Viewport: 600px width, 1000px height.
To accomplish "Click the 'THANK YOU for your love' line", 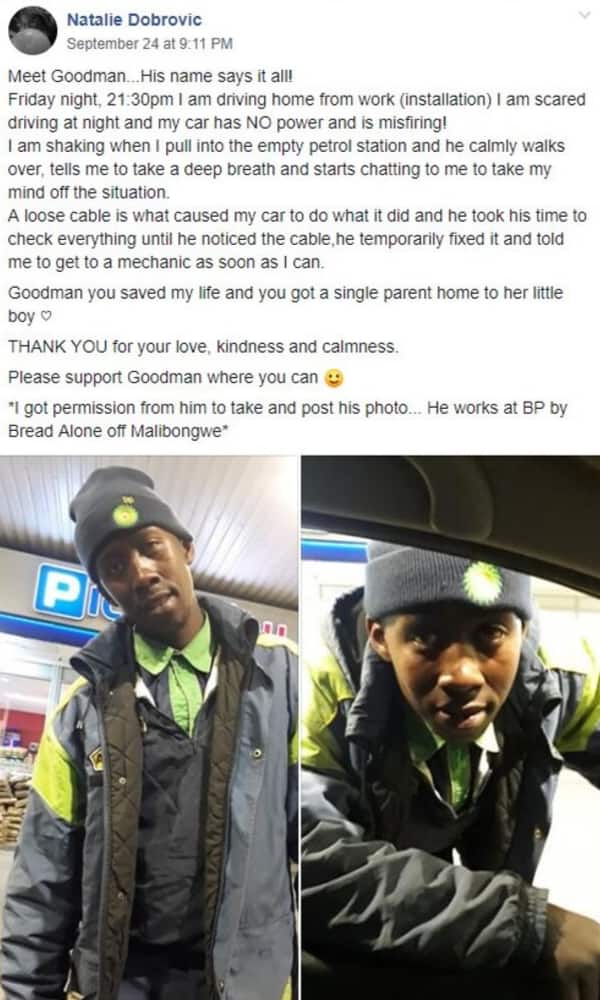I will click(x=203, y=348).
